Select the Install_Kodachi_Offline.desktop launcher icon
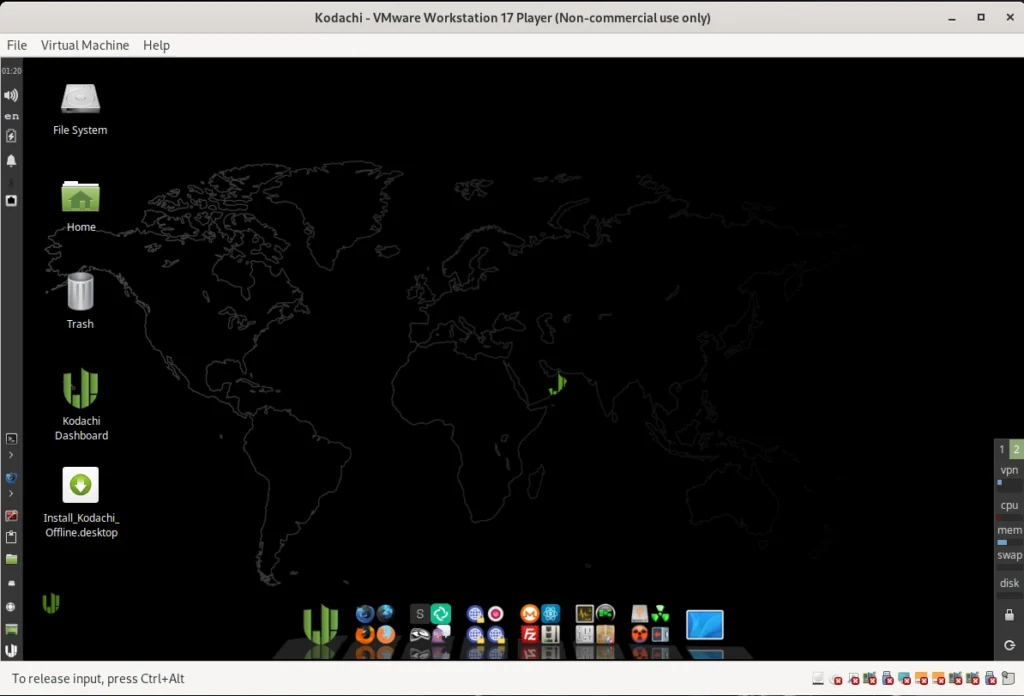The width and height of the screenshot is (1024, 696). click(x=81, y=502)
